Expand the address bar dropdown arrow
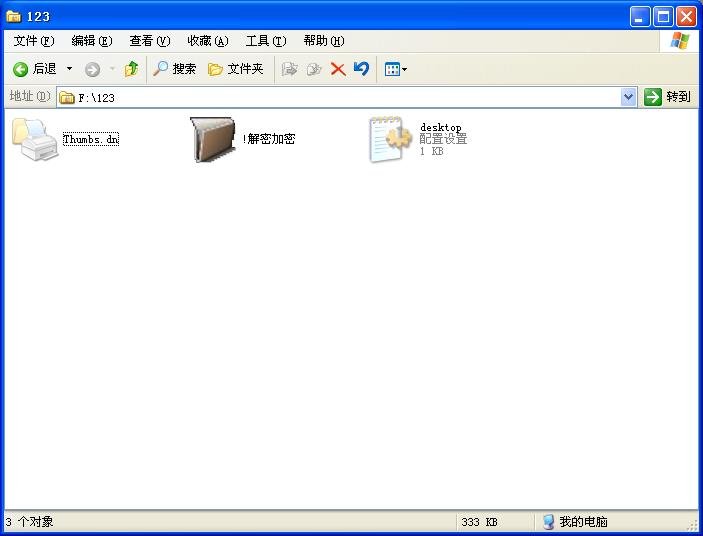This screenshot has height=536, width=703. click(629, 97)
